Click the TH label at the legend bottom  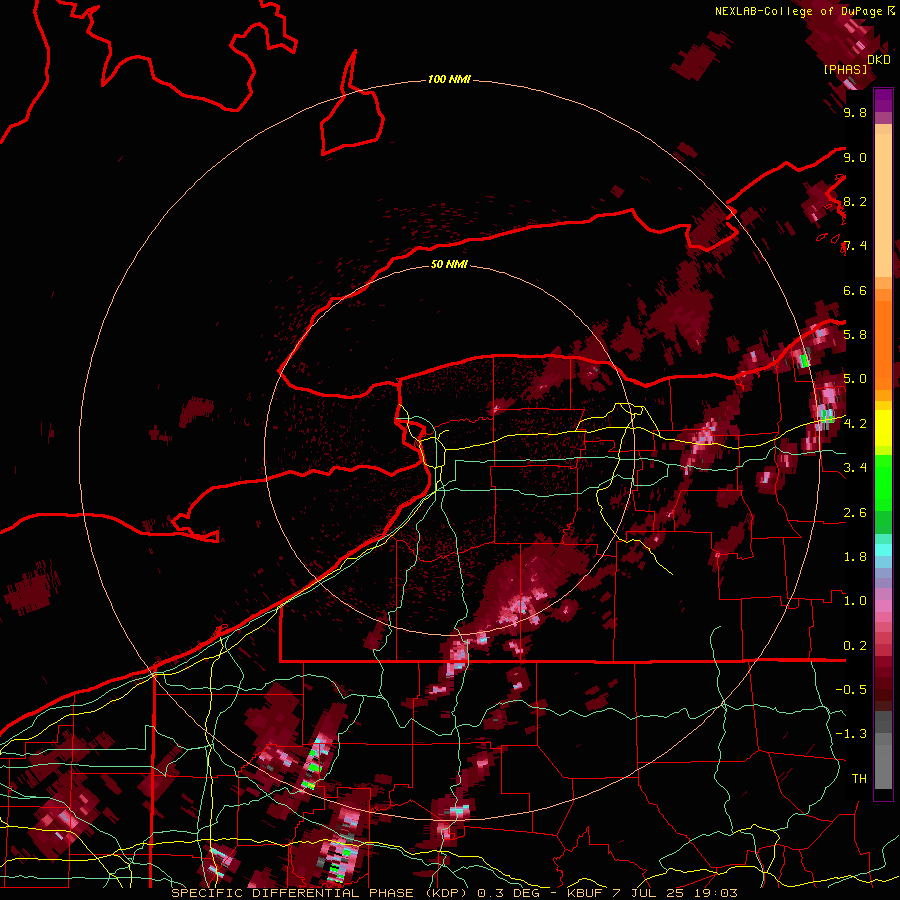pos(859,779)
